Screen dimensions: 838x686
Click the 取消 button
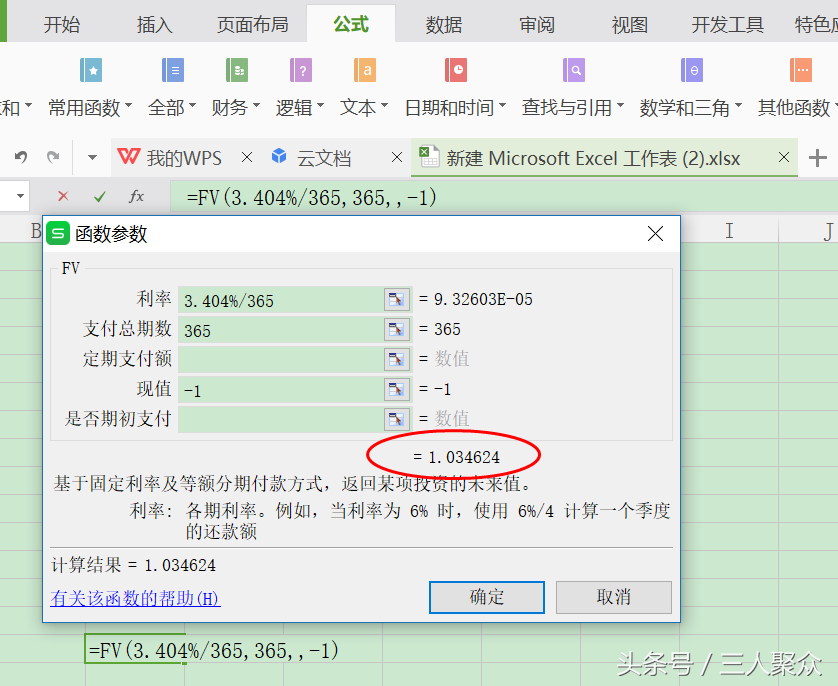(x=614, y=597)
